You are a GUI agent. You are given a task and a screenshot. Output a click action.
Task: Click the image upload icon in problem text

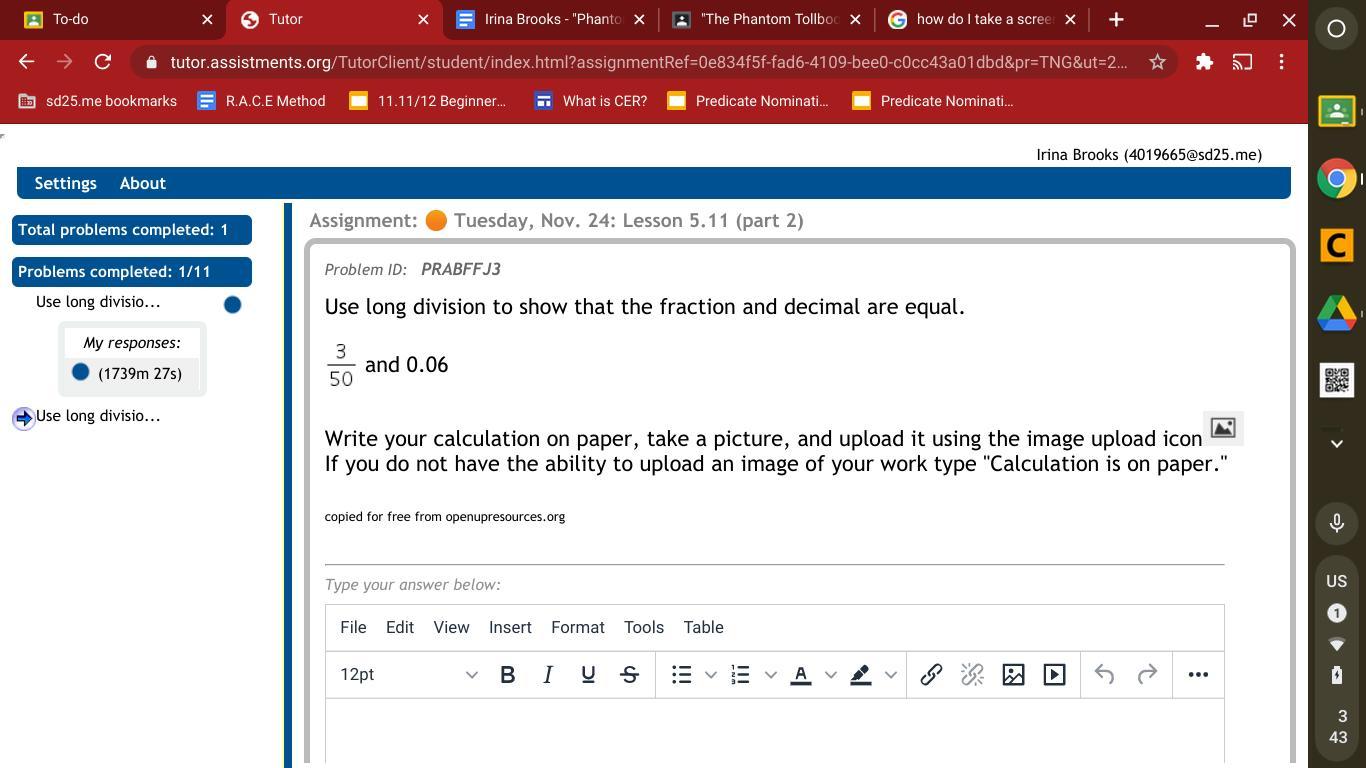(1223, 428)
